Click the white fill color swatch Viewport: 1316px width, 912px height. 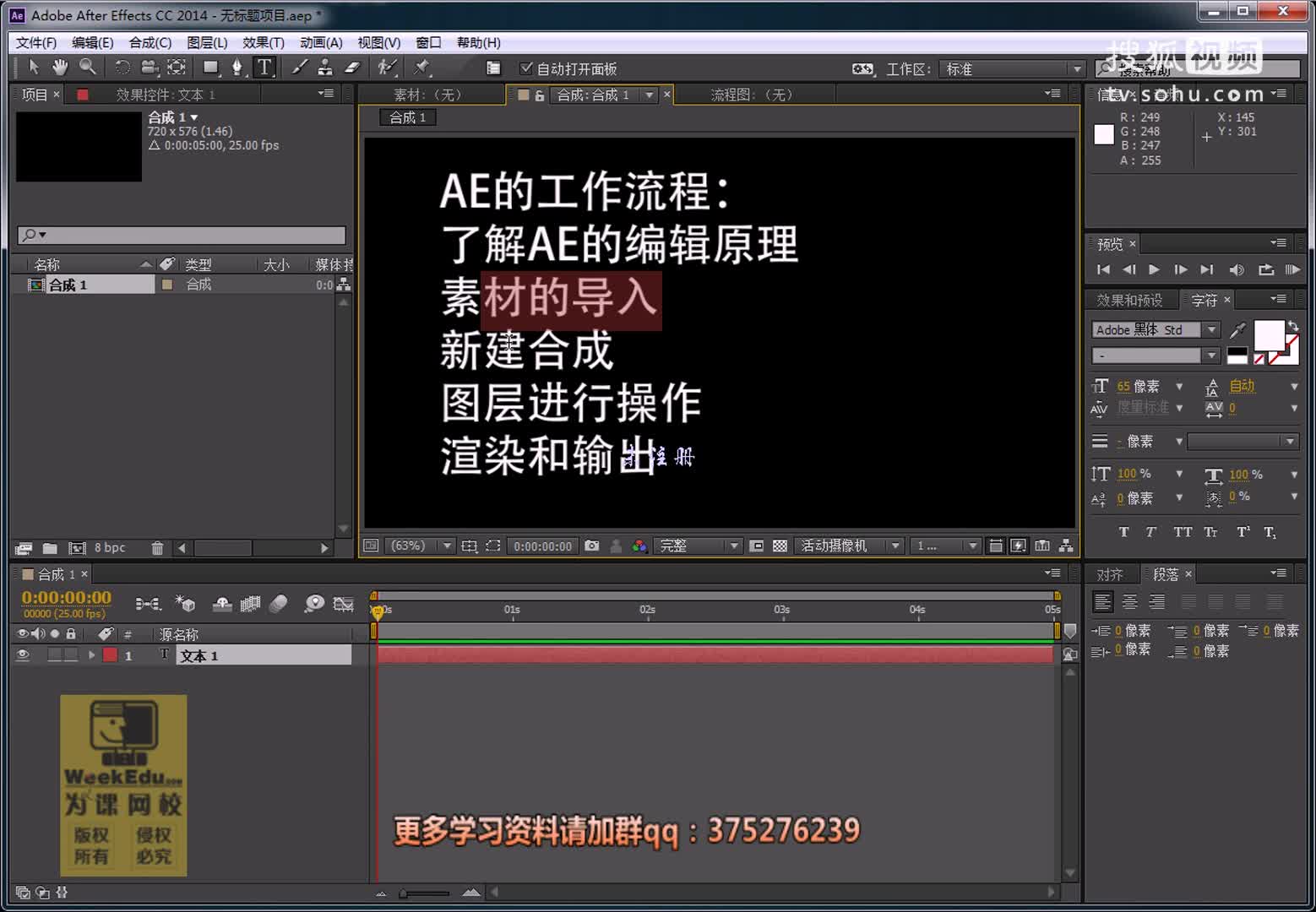point(1269,335)
